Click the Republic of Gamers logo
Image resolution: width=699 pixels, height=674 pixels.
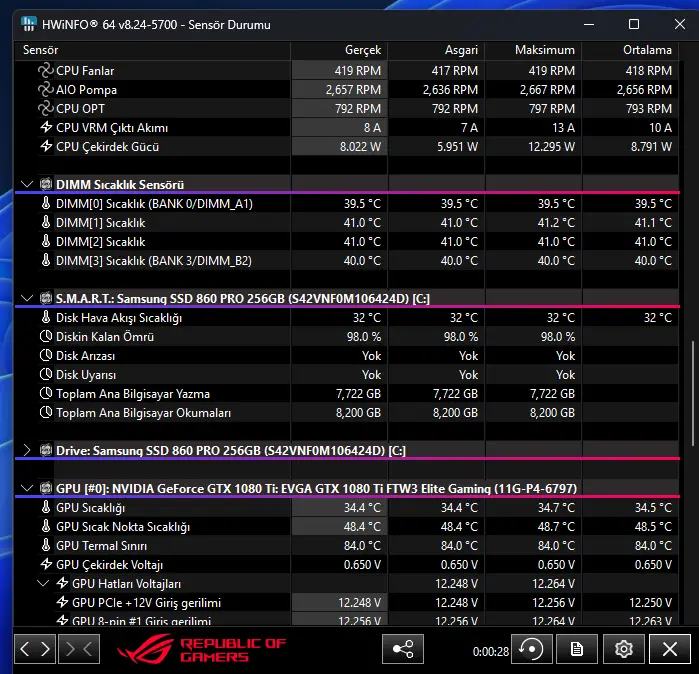201,649
